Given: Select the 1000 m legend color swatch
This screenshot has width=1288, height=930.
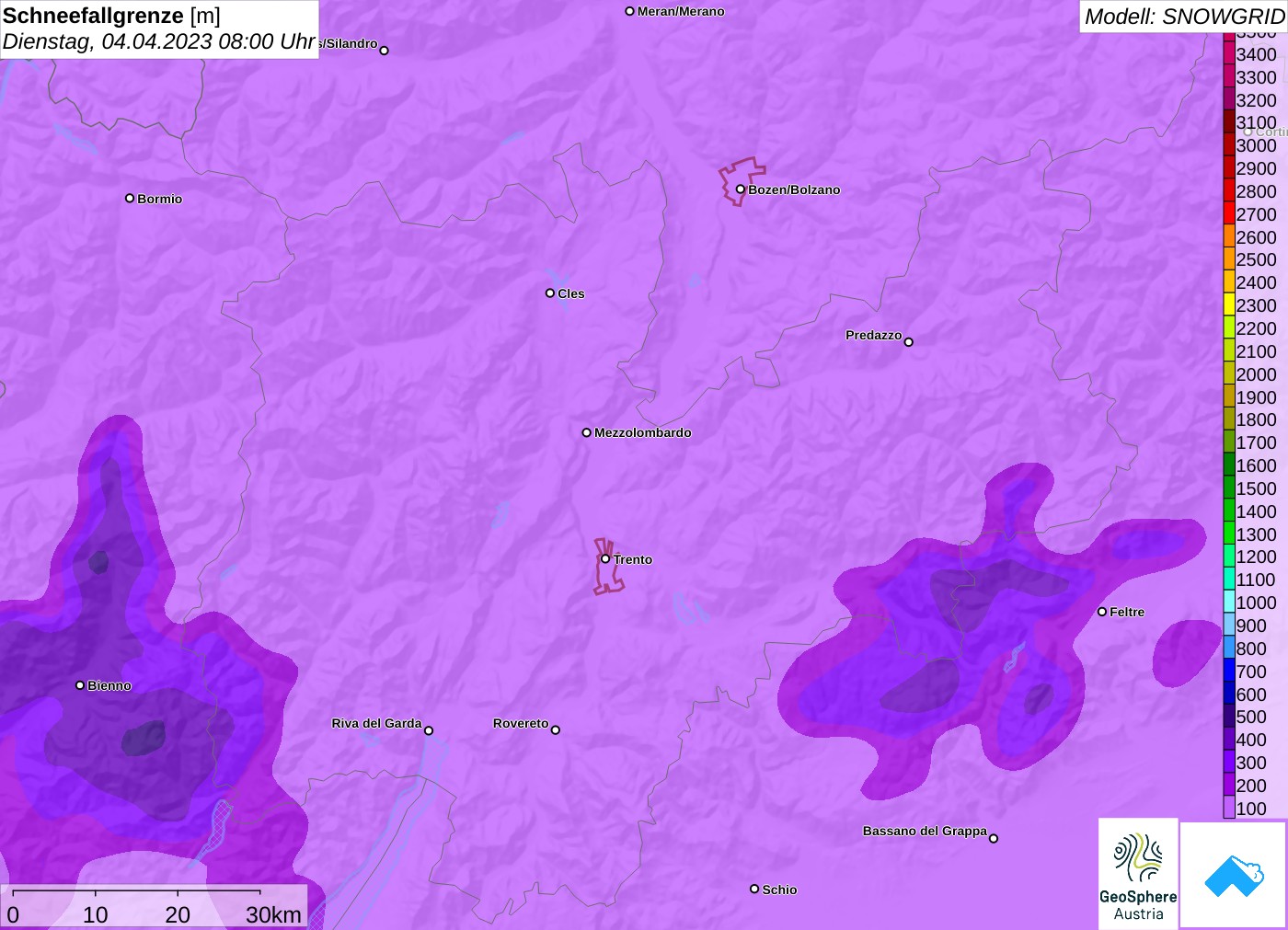Looking at the screenshot, I should tap(1229, 603).
